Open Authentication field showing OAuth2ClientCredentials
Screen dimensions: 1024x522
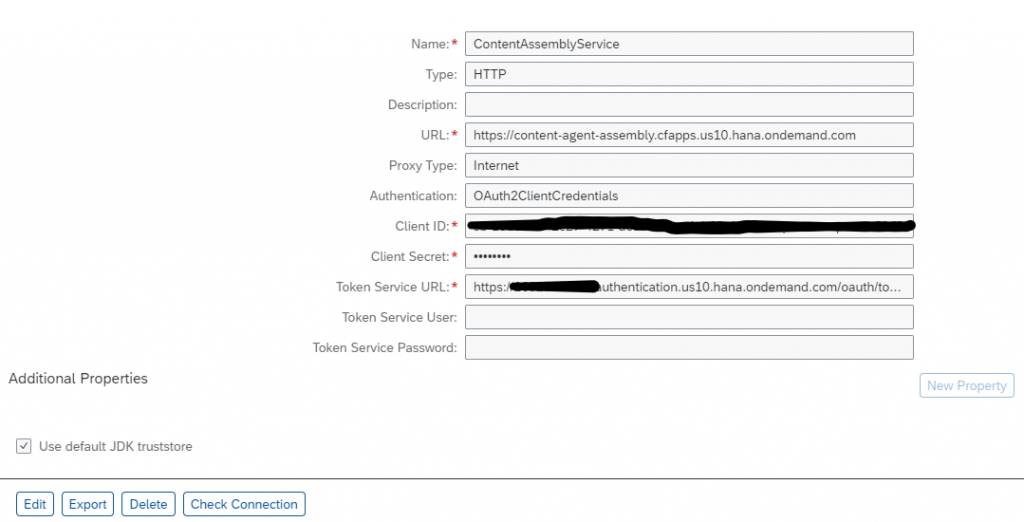(x=689, y=195)
